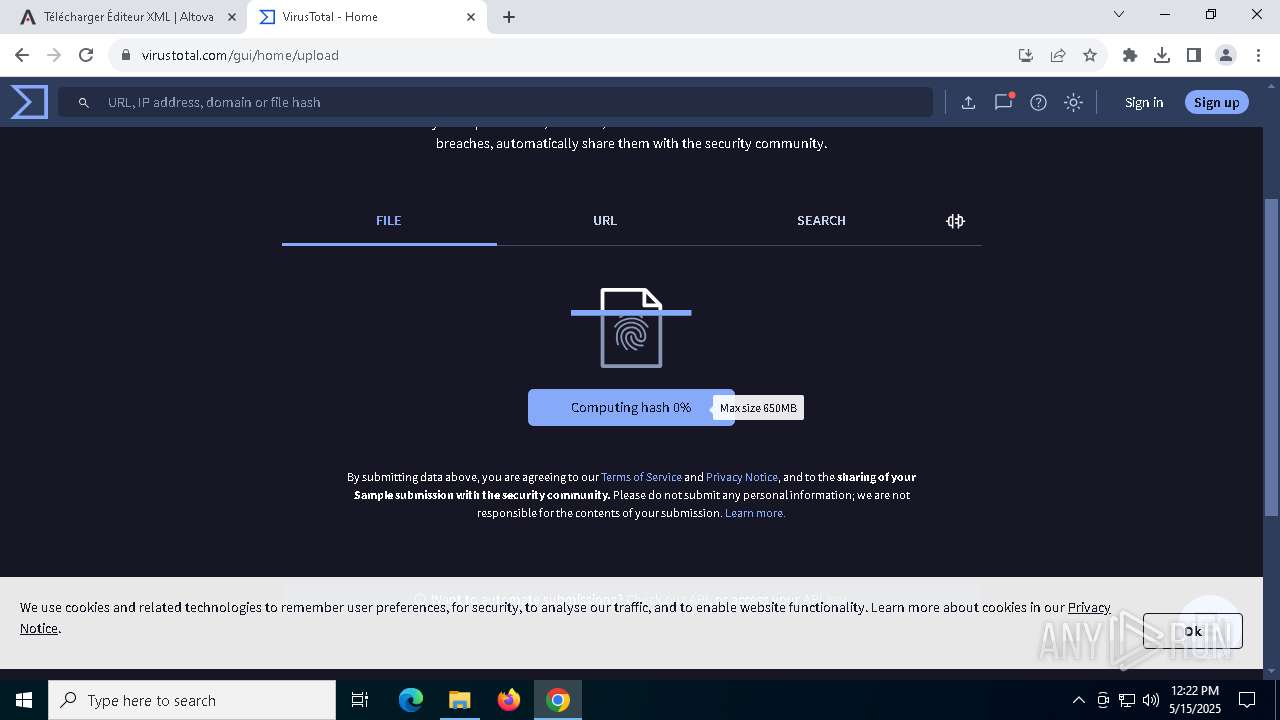
Task: Close the Altova browser tab
Action: (x=231, y=17)
